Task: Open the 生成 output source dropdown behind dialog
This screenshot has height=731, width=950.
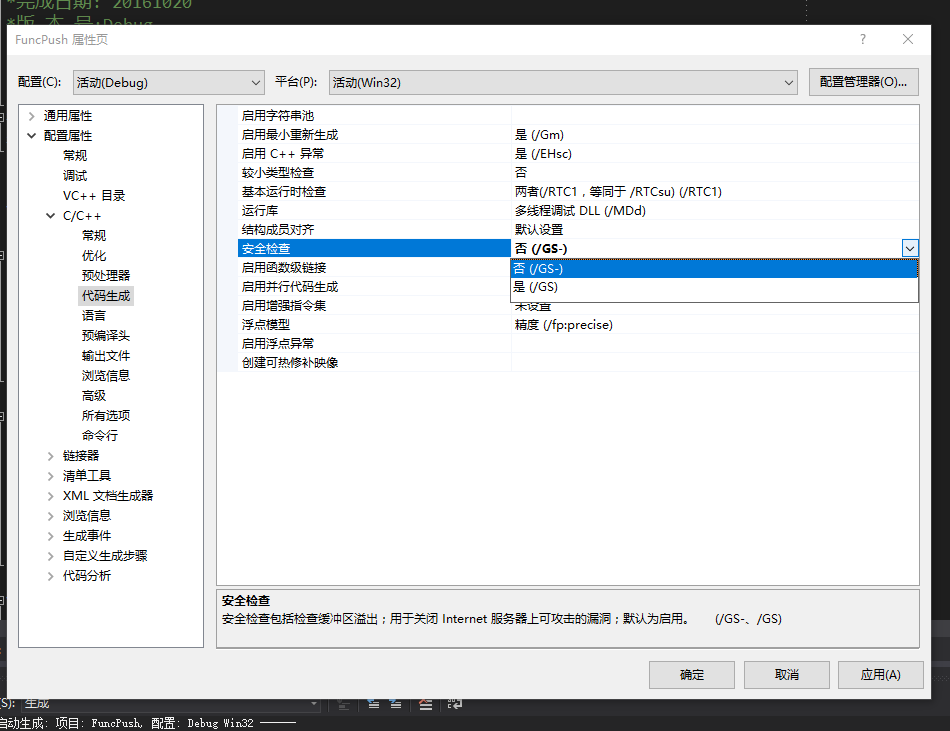Action: (314, 704)
